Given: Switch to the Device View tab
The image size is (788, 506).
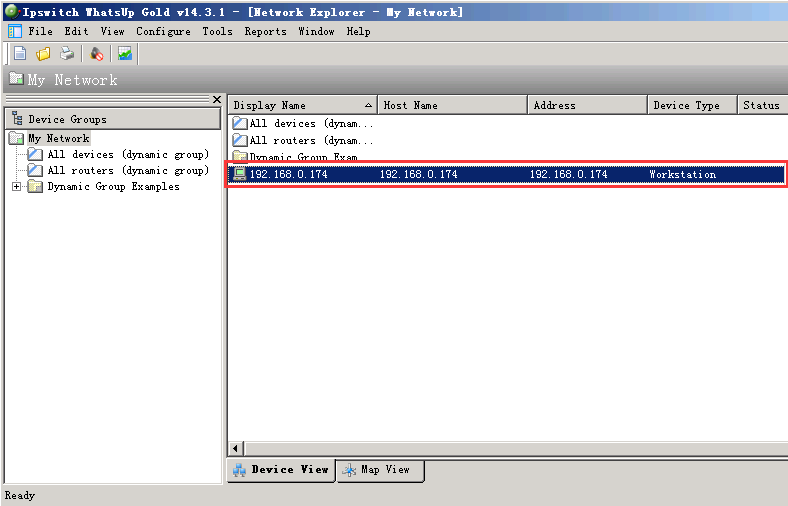Looking at the screenshot, I should [x=280, y=470].
